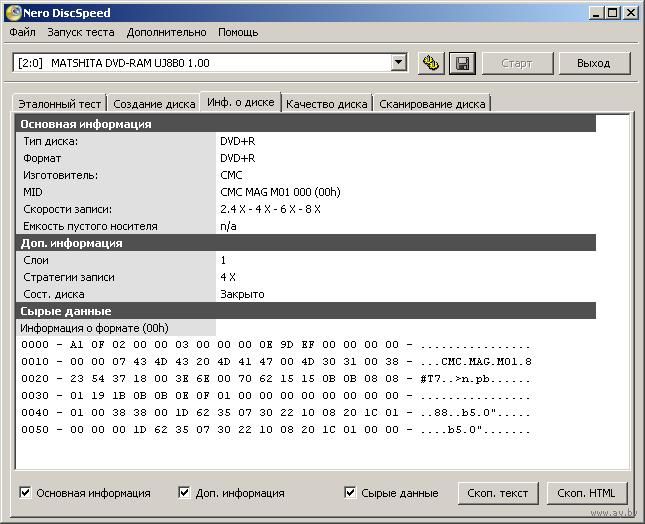Click the Стратегии записи value 4 X
Viewport: 645px width, 524px height.
pos(228,277)
